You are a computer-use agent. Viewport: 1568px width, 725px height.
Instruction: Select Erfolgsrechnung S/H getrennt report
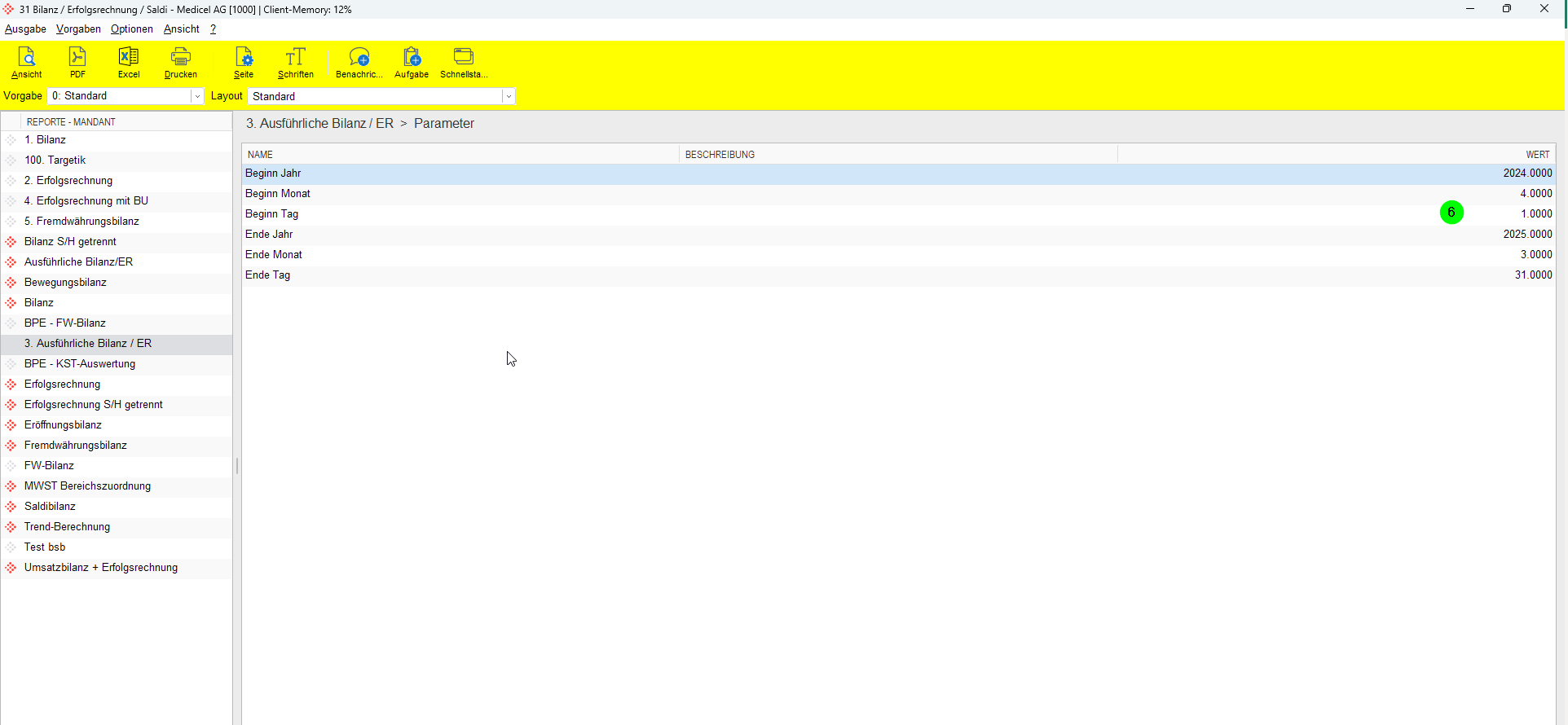point(117,405)
